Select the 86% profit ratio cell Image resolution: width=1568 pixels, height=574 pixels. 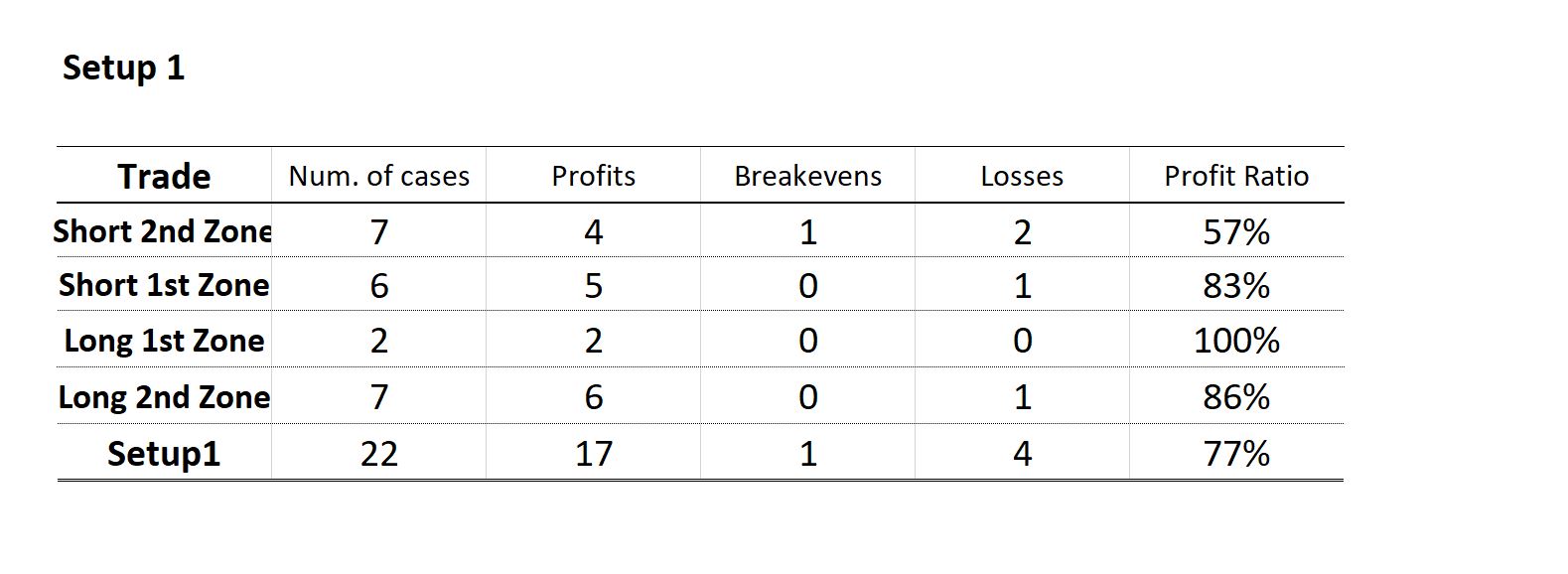tap(1236, 397)
